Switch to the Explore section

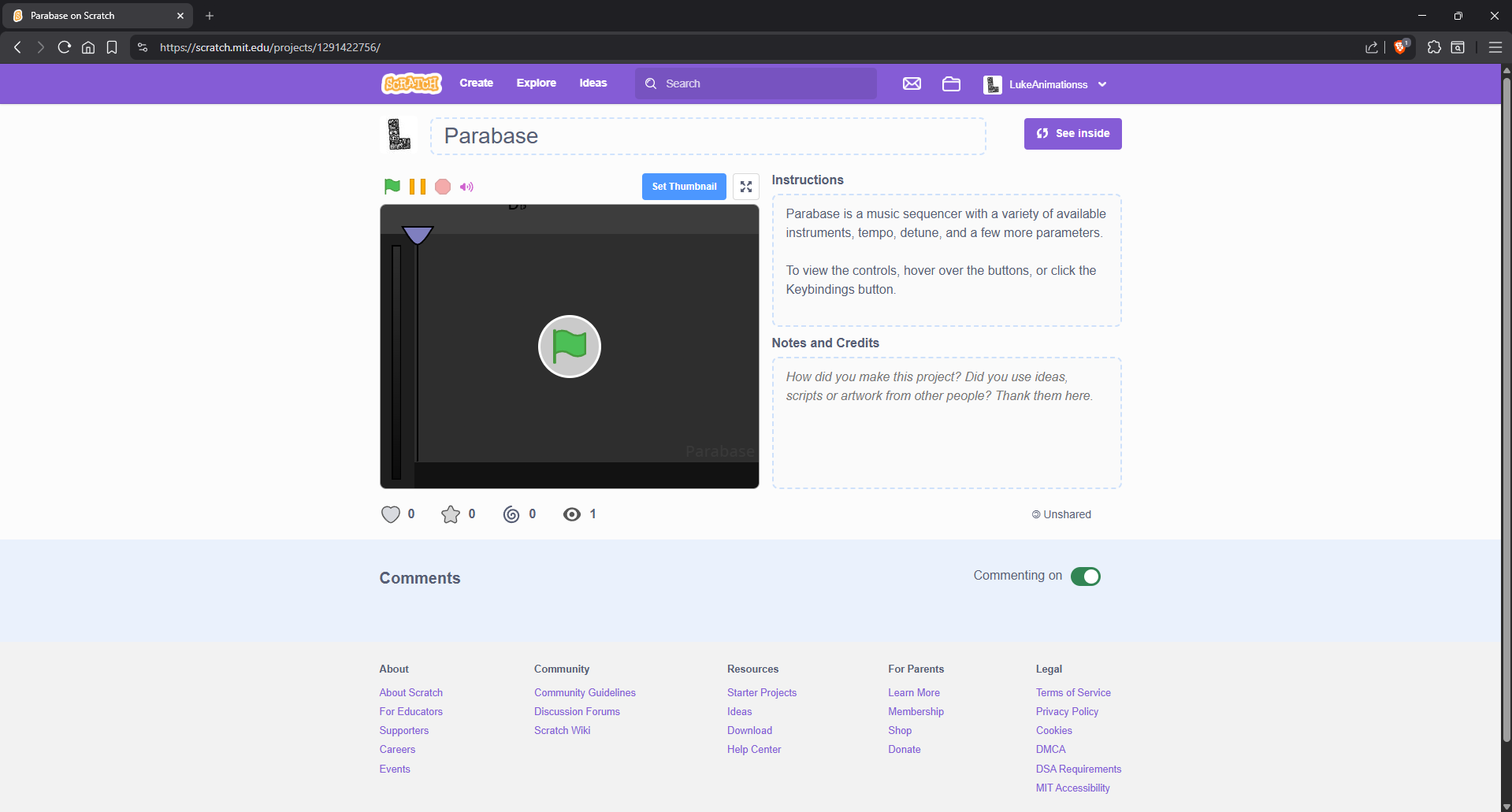click(536, 83)
